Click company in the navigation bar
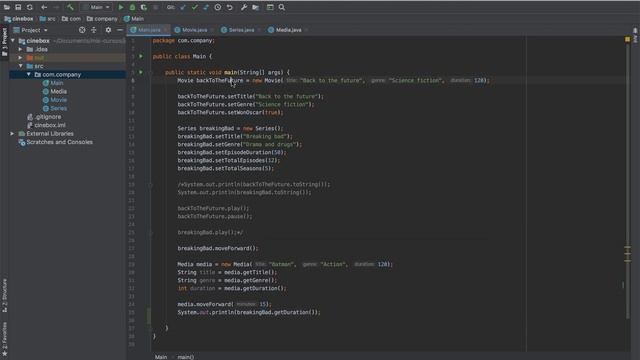Screen dimensions: 640x360 pos(102,18)
